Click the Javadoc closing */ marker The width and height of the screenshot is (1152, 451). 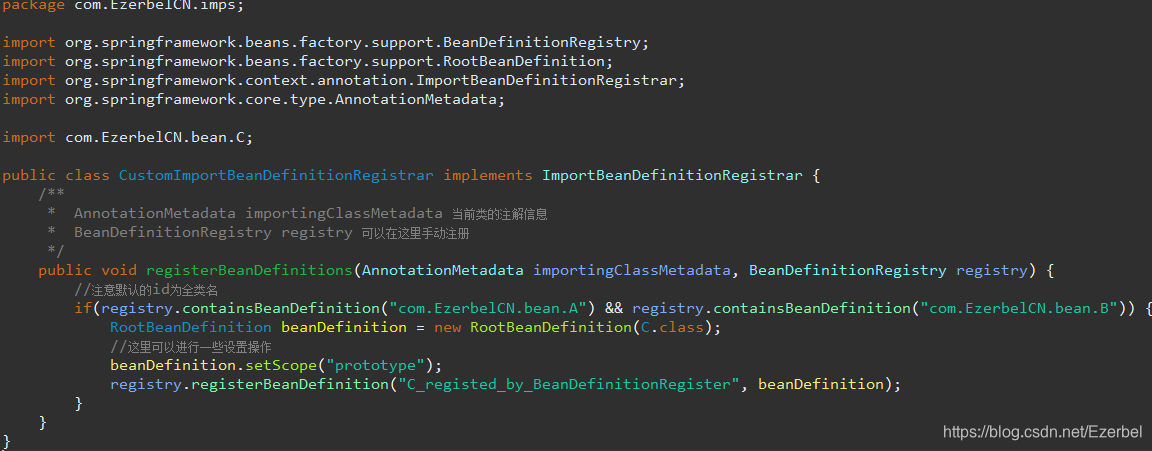54,252
